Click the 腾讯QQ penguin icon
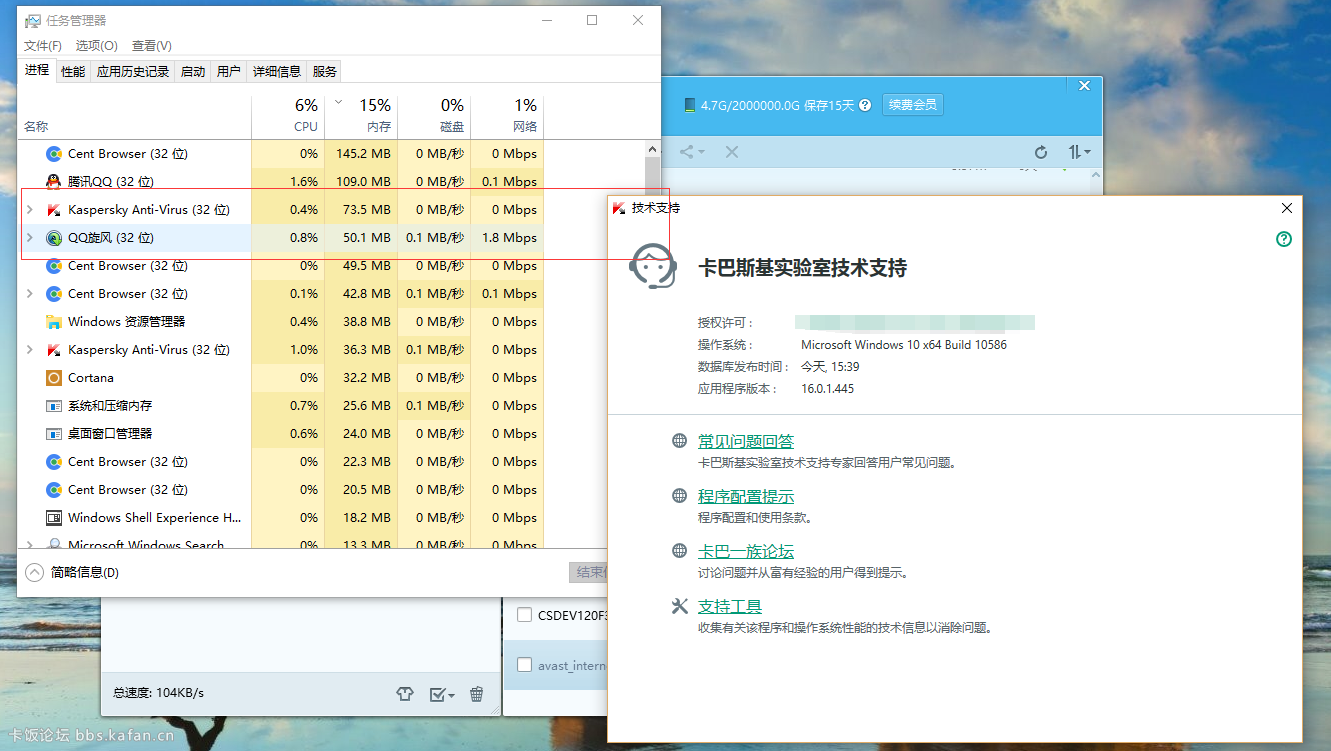The height and width of the screenshot is (751, 1331). [54, 182]
